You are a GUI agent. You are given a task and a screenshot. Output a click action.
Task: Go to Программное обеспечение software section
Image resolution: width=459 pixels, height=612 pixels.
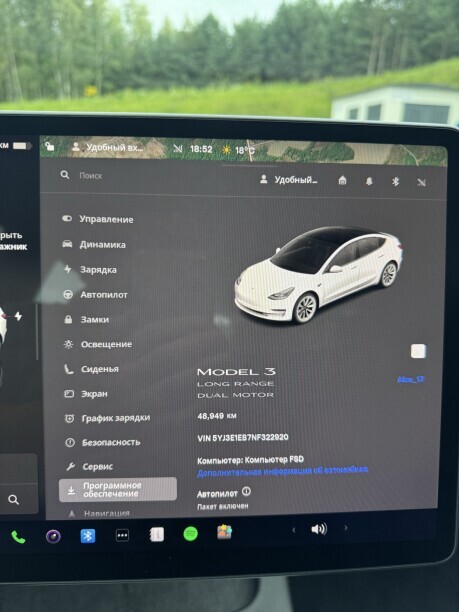(x=117, y=489)
